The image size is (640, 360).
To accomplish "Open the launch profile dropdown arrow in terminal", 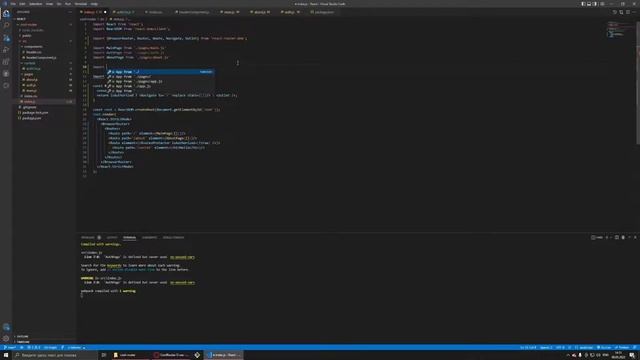I will [x=611, y=237].
